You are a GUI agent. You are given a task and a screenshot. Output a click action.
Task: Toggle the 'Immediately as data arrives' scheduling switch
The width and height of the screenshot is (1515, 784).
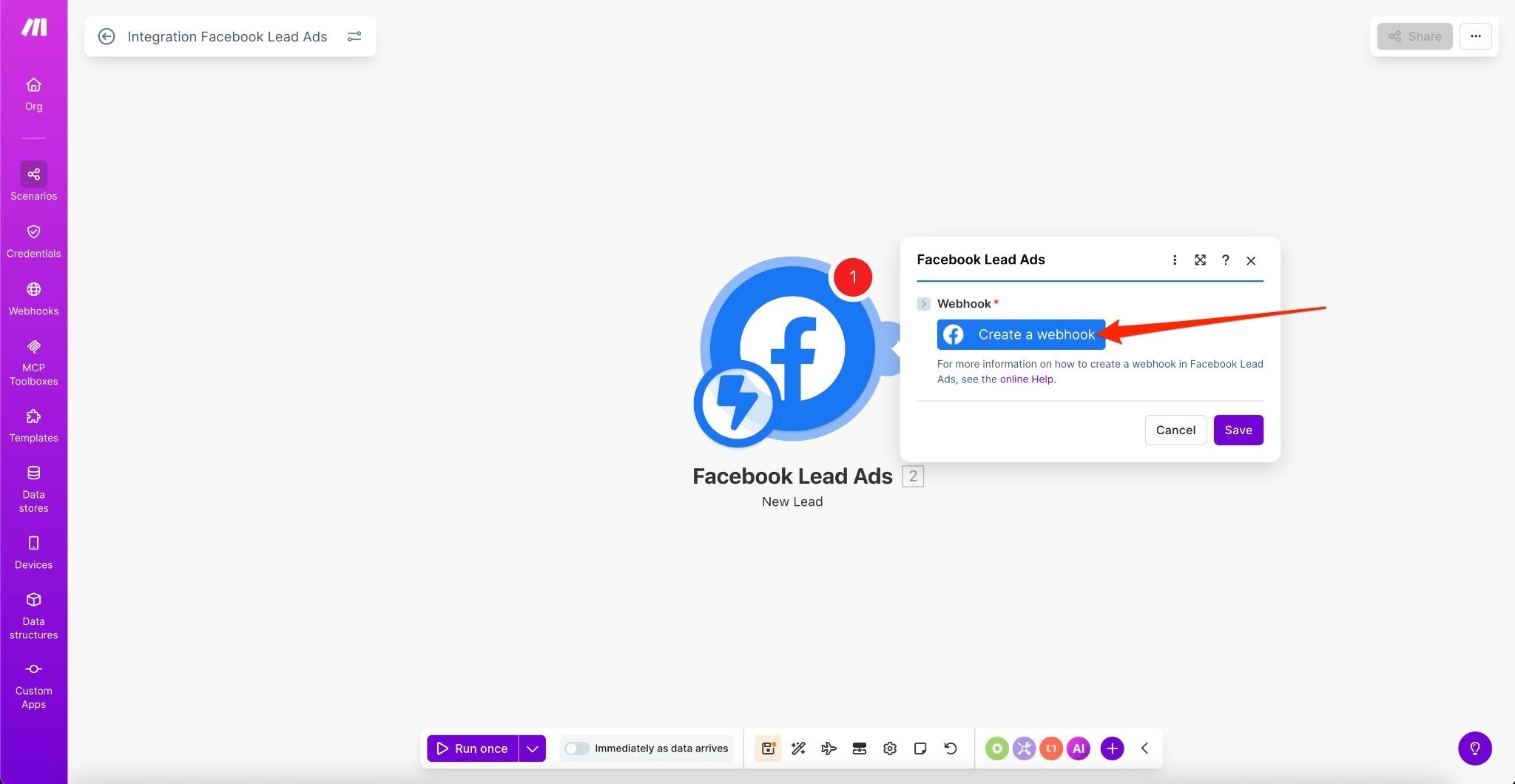click(576, 748)
